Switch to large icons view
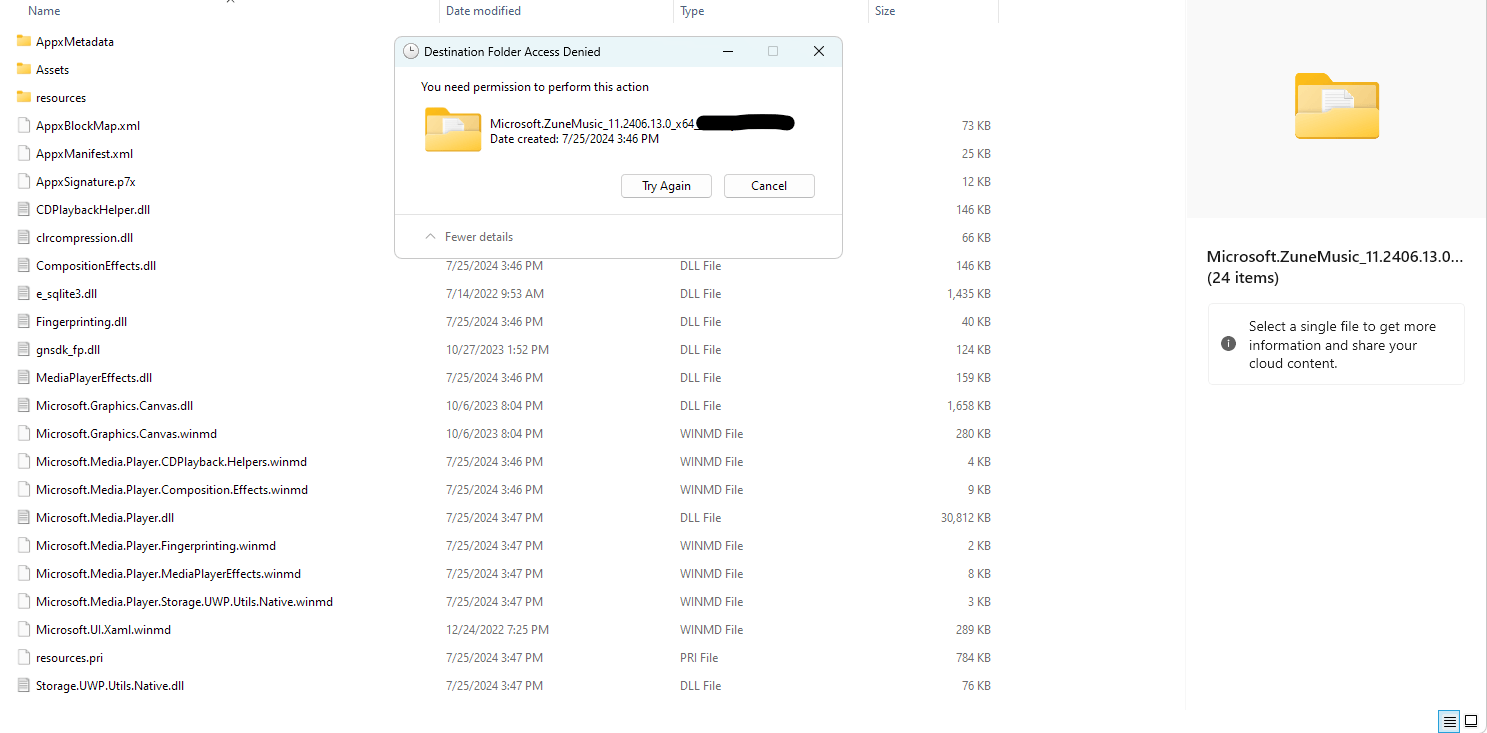Viewport: 1487px width, 733px height. [1471, 720]
